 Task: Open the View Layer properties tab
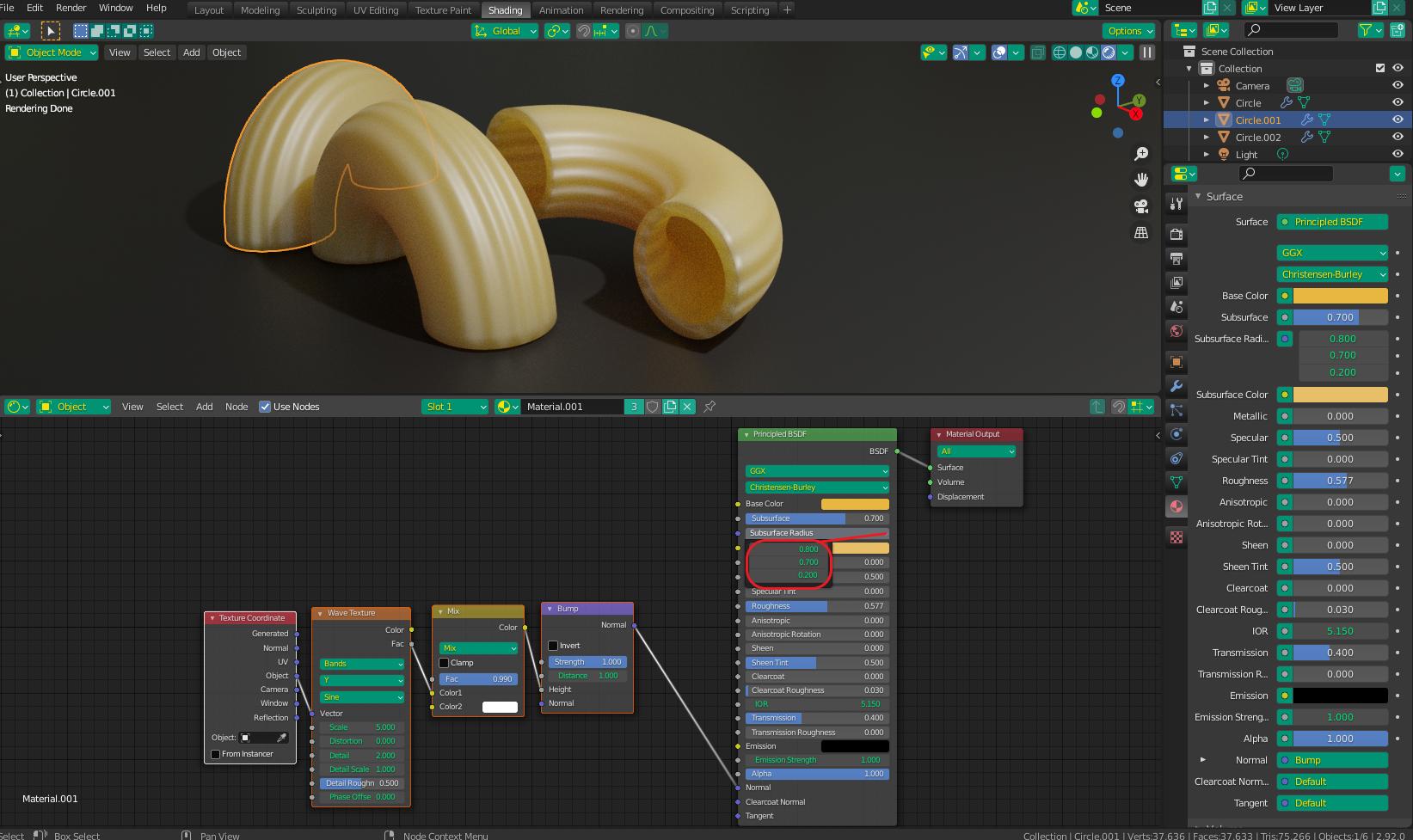click(x=1176, y=282)
